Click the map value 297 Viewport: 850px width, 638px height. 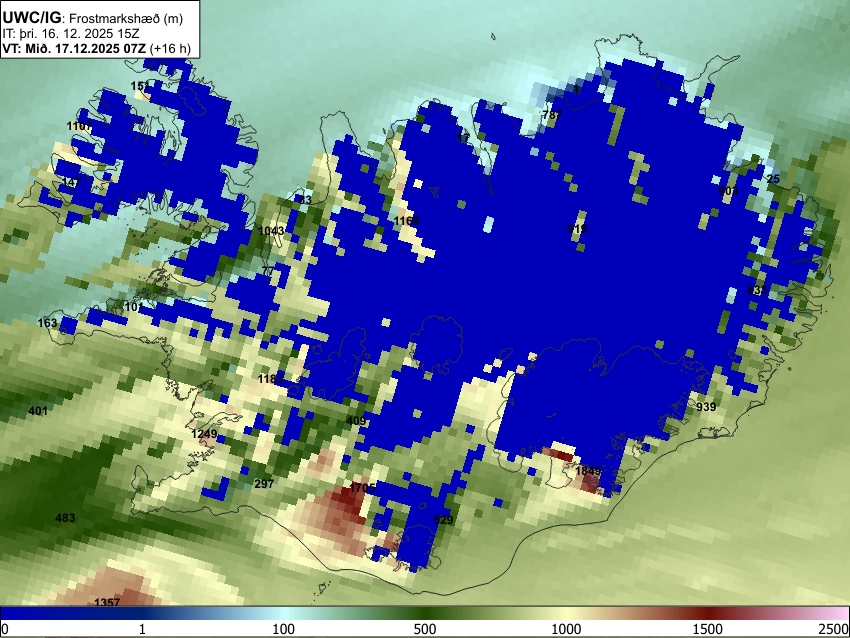coord(264,484)
